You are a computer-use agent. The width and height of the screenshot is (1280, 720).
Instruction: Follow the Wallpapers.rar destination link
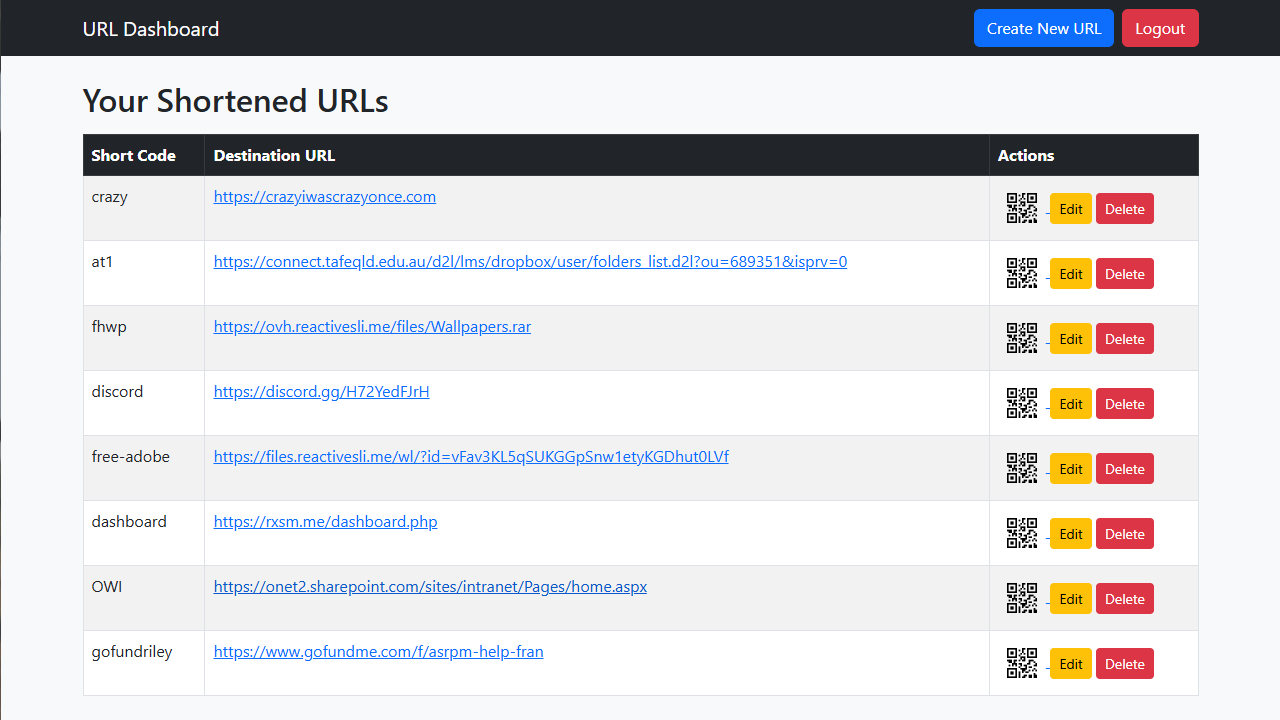372,327
